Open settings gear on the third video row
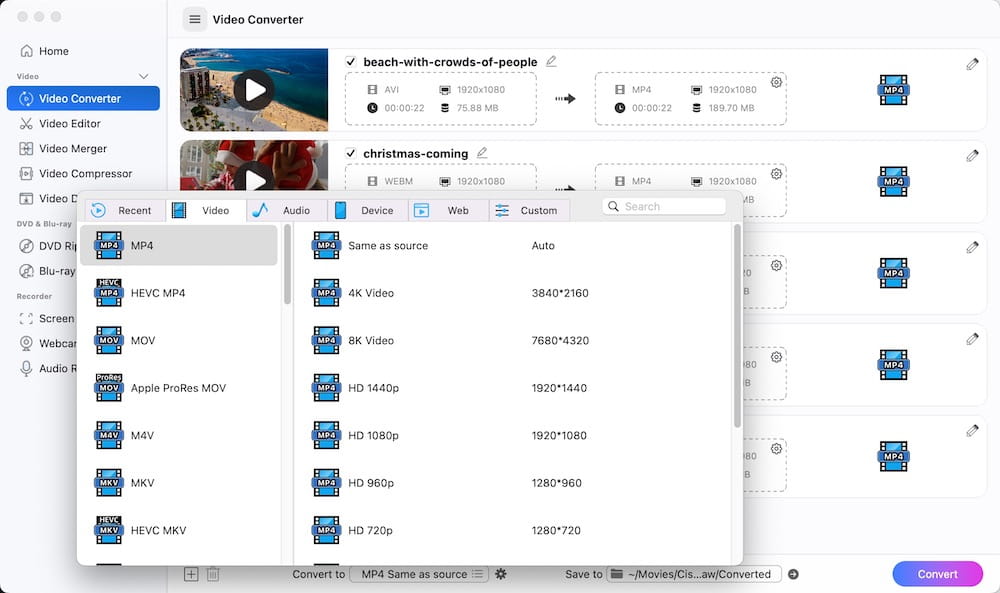This screenshot has height=593, width=1000. (776, 265)
